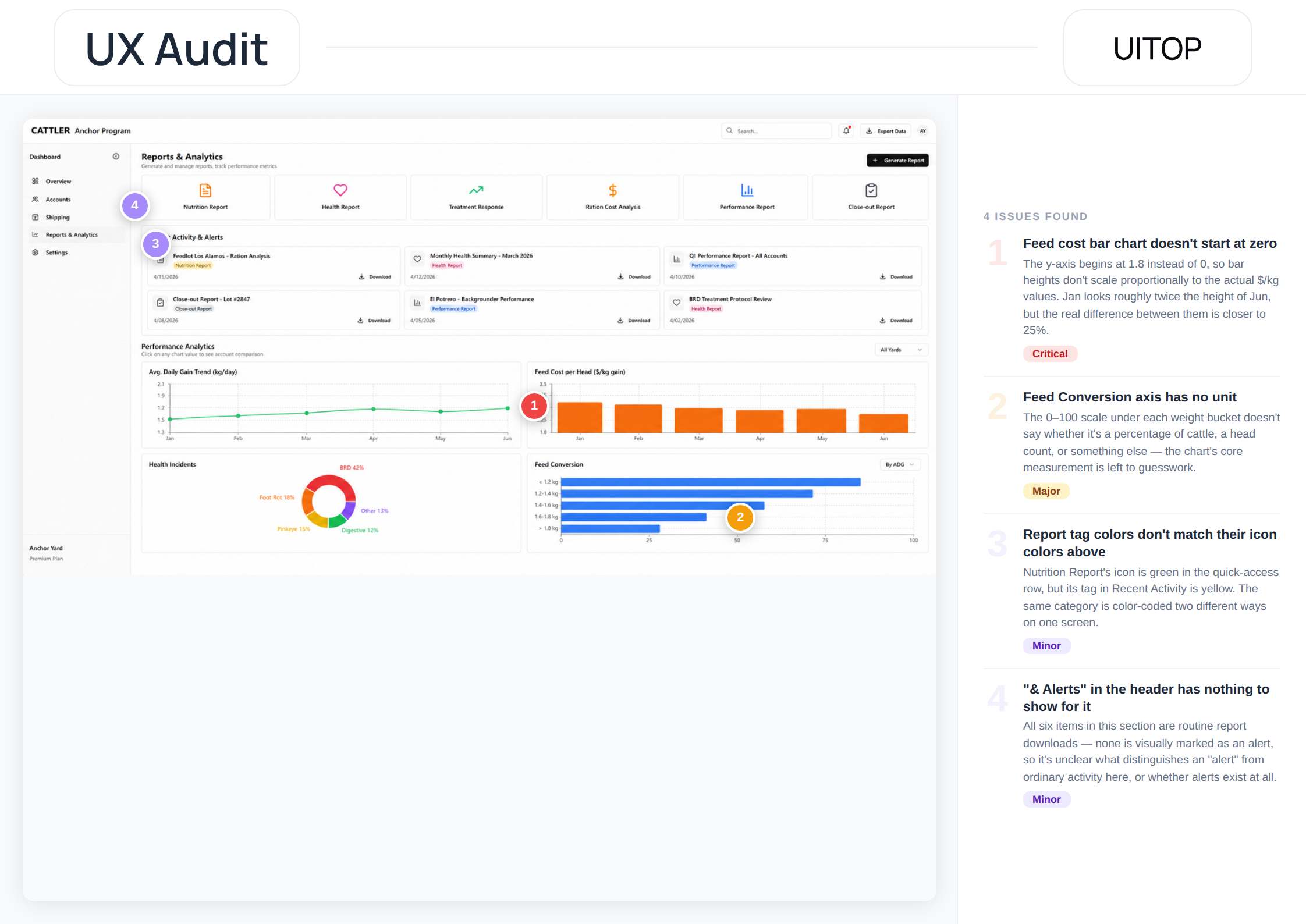Click the Critical severity tag
Viewport: 1306px width, 924px height.
(x=1050, y=354)
